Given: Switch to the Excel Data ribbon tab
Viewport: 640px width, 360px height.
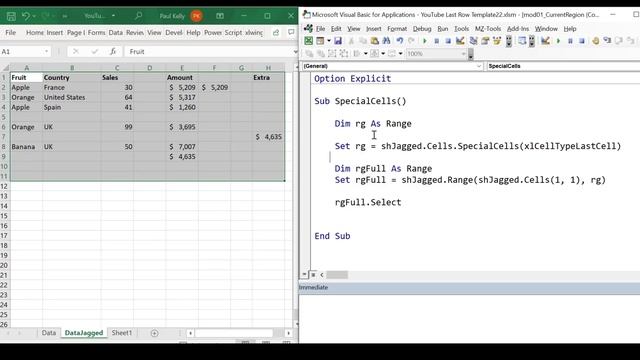Looking at the screenshot, I should 116,32.
